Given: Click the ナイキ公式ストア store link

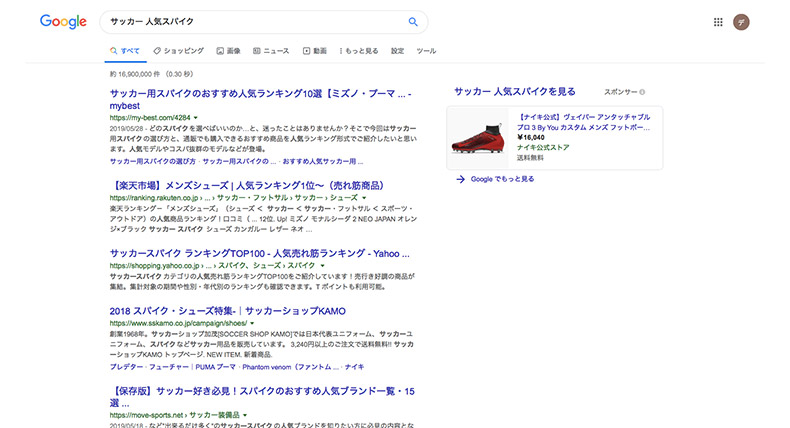Looking at the screenshot, I should click(543, 148).
